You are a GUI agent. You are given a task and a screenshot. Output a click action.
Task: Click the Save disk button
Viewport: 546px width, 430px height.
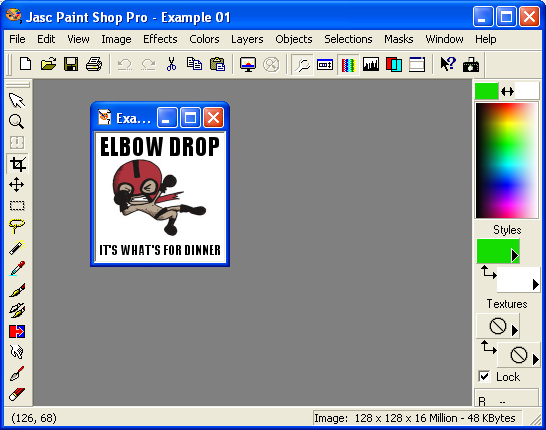click(x=71, y=64)
